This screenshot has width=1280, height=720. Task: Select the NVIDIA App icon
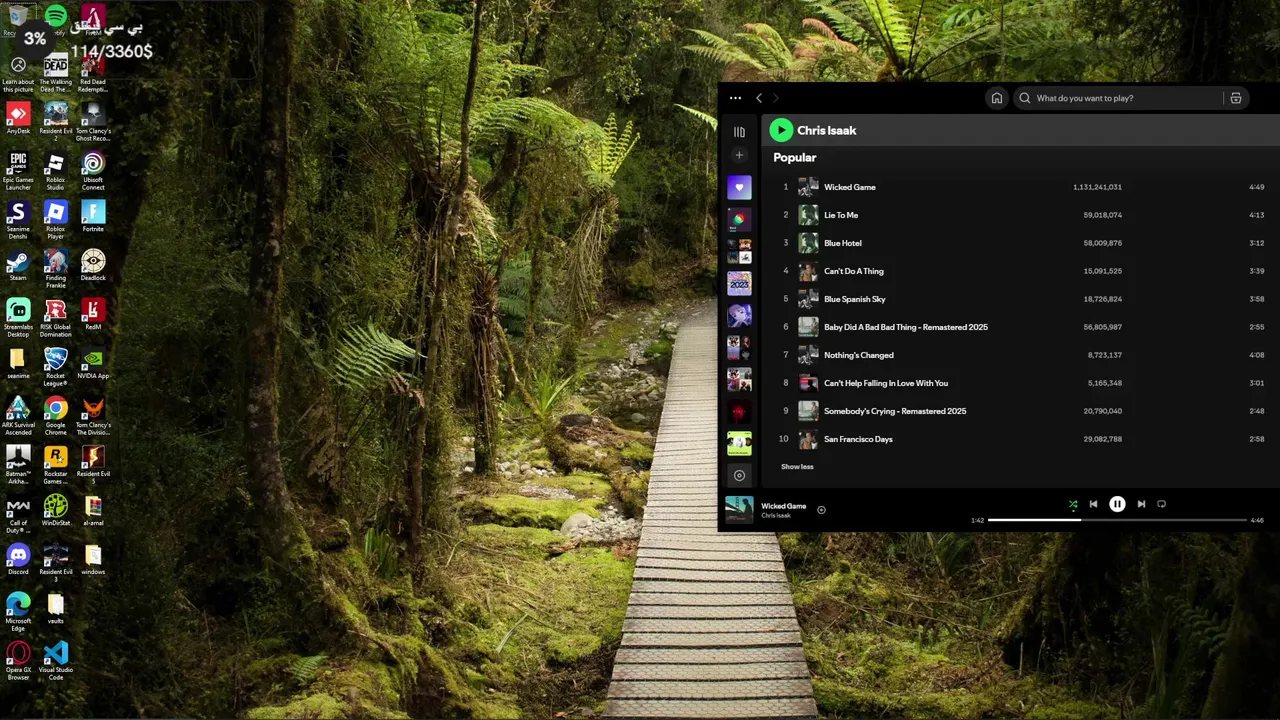click(x=93, y=363)
